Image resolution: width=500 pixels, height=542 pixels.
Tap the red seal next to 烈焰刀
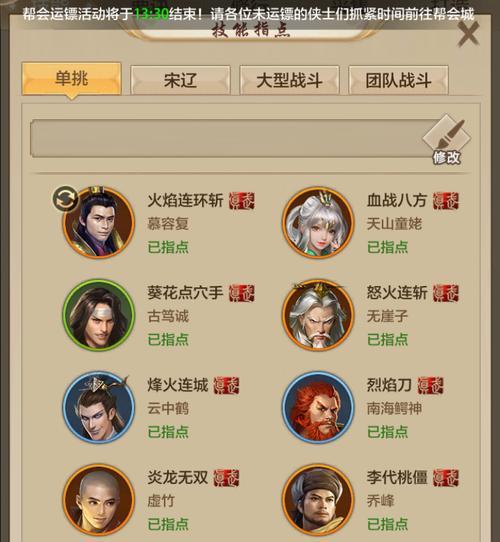[430, 385]
